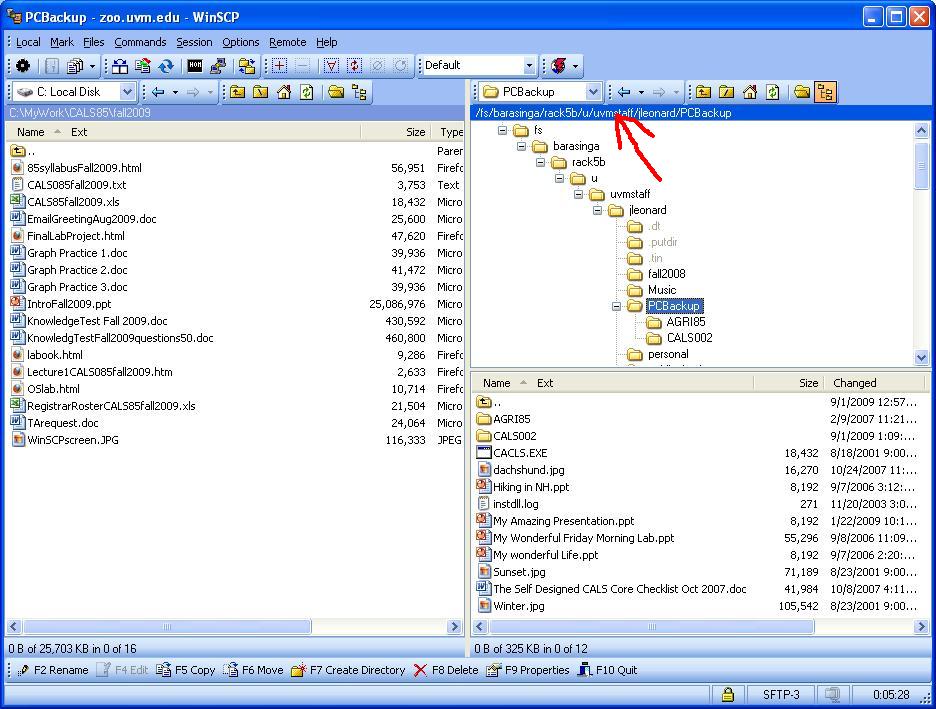Select the fall2008 folder in tree
Viewport: 936px width, 709px height.
coord(666,274)
